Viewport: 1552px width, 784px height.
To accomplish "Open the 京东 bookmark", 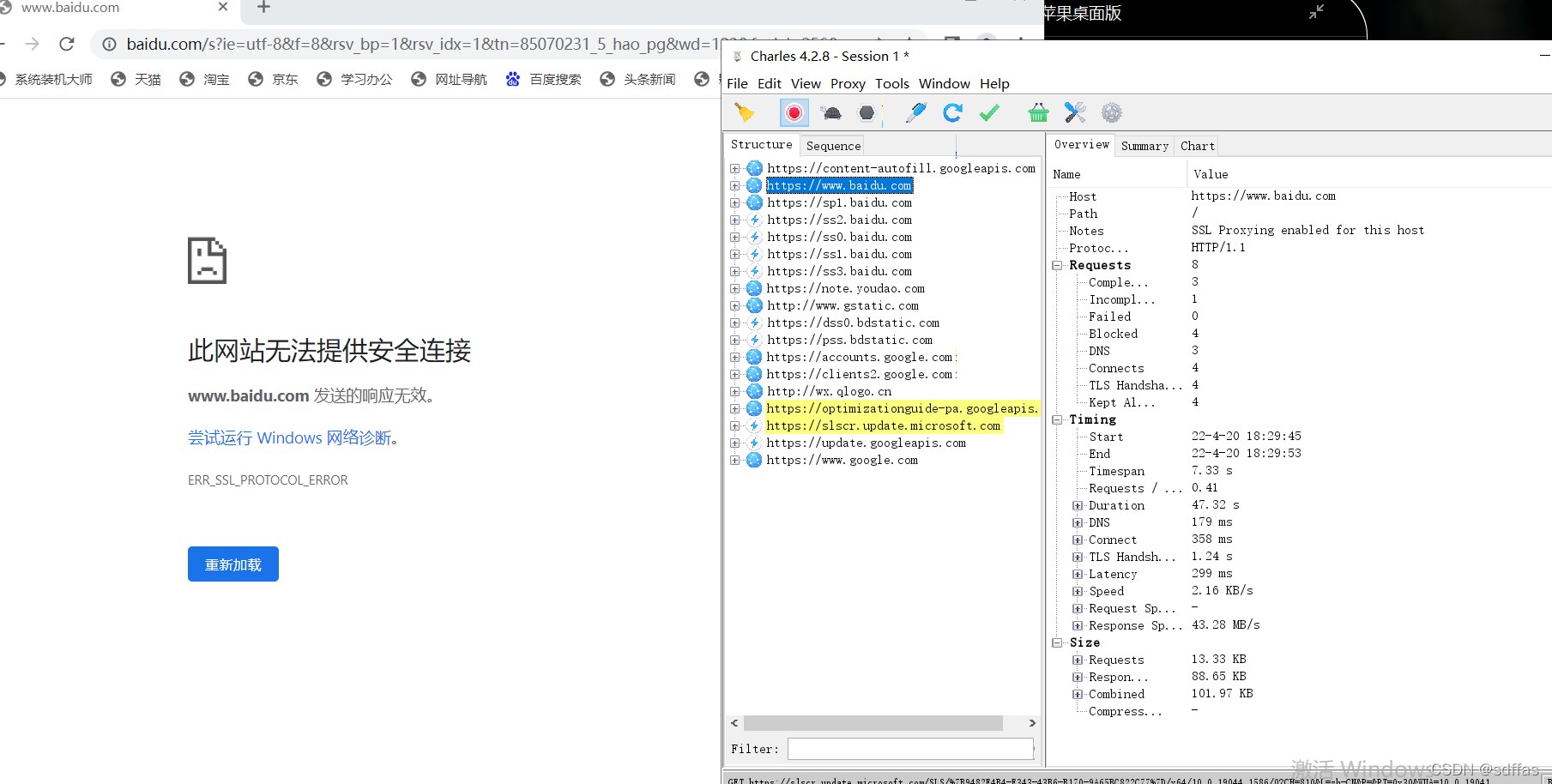I will (x=273, y=79).
